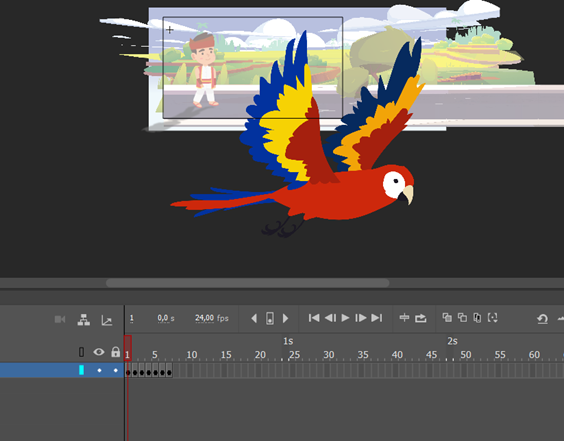Jump to next keyframe arrow
This screenshot has height=441, width=564.
pos(286,318)
